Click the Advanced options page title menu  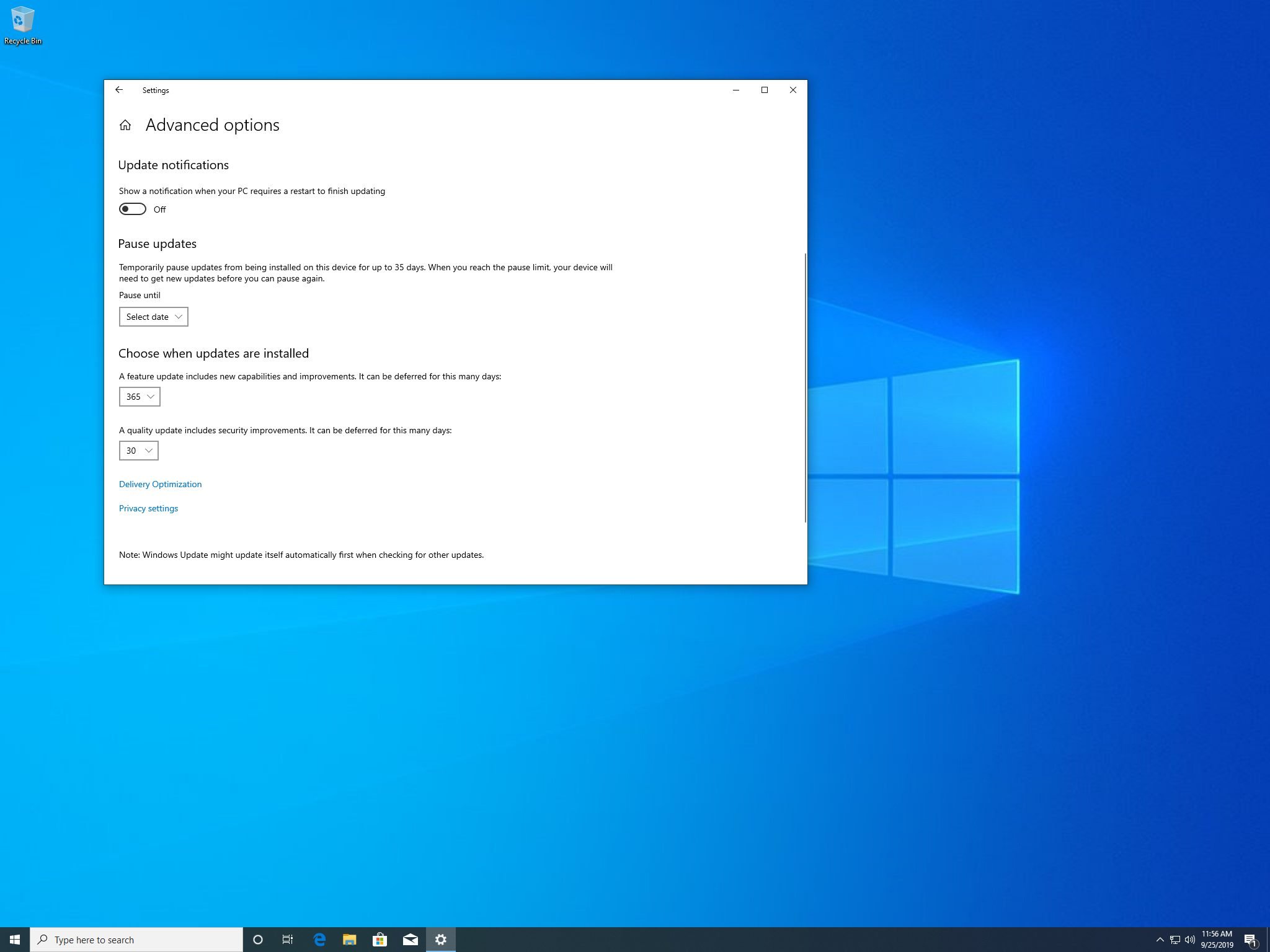211,125
